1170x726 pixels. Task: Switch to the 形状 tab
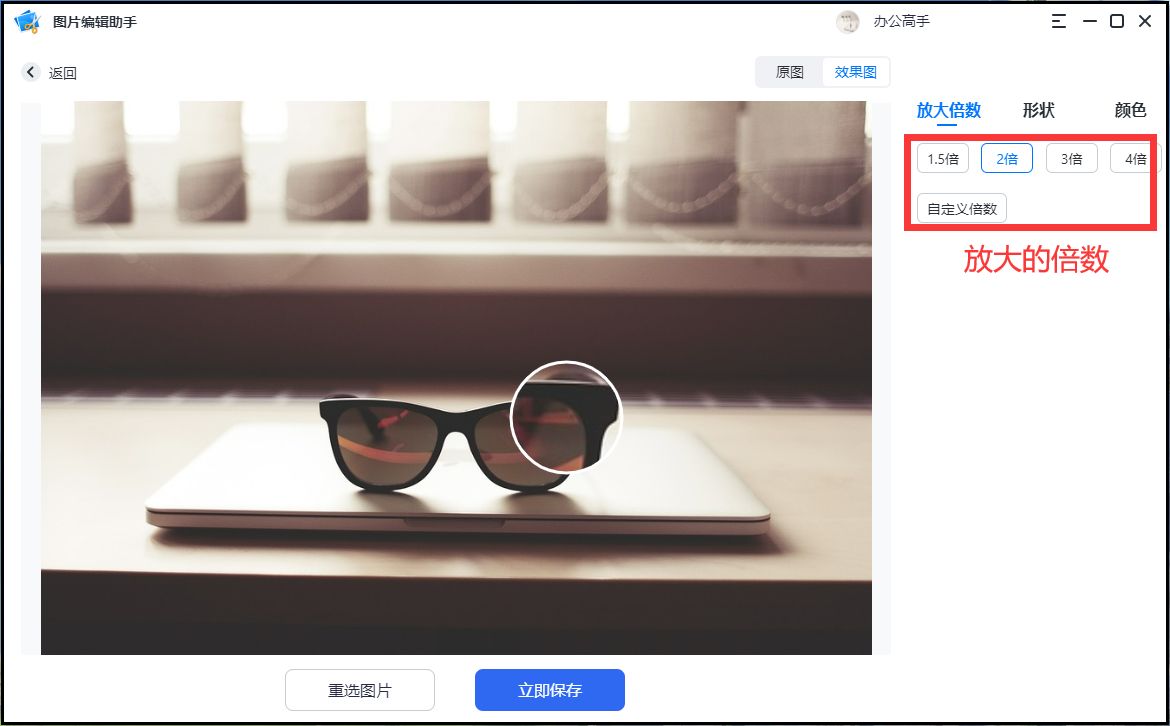point(1038,110)
